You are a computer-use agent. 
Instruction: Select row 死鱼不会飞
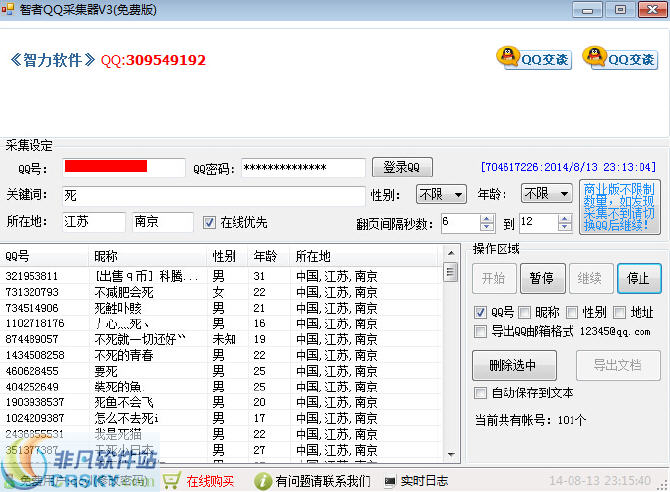221,402
